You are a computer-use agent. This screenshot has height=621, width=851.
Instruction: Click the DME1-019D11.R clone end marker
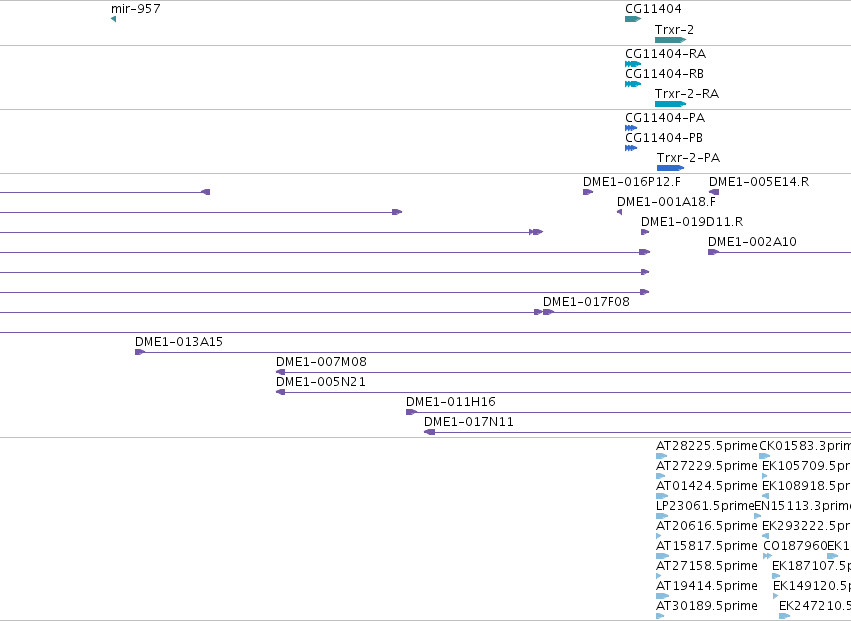[x=645, y=232]
